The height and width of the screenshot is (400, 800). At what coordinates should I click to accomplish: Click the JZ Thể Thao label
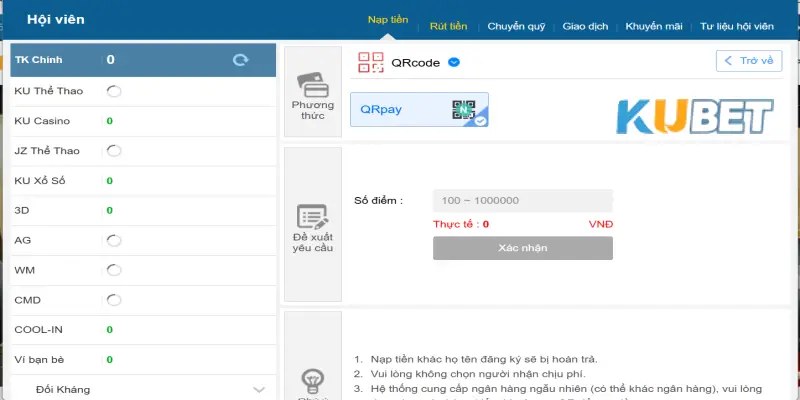click(47, 151)
